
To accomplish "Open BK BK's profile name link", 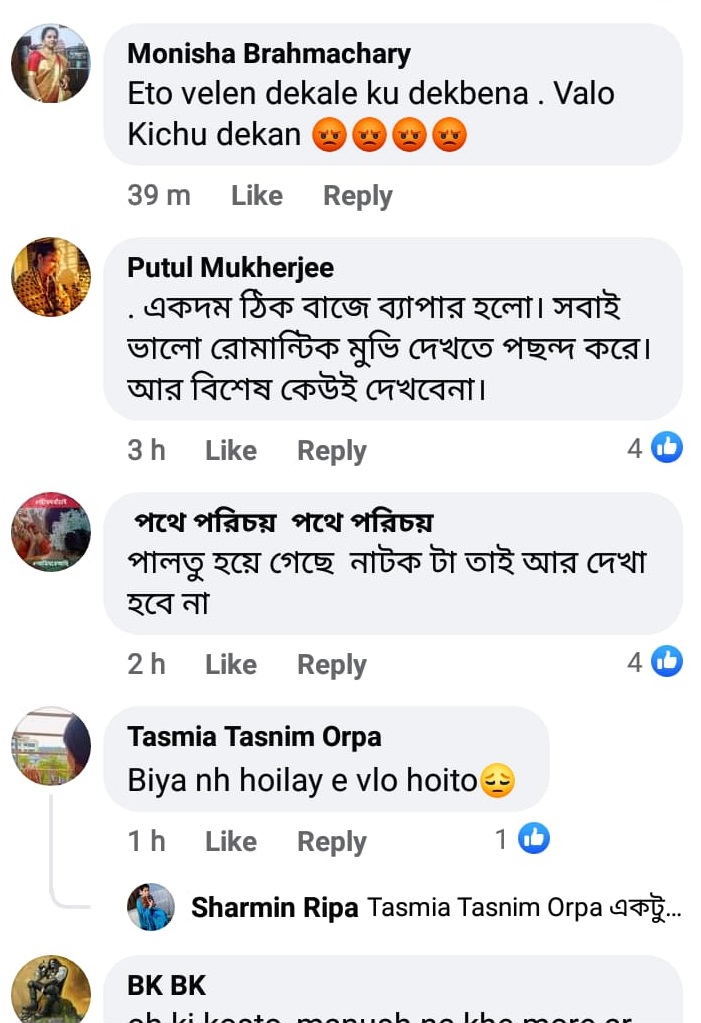I will point(166,986).
